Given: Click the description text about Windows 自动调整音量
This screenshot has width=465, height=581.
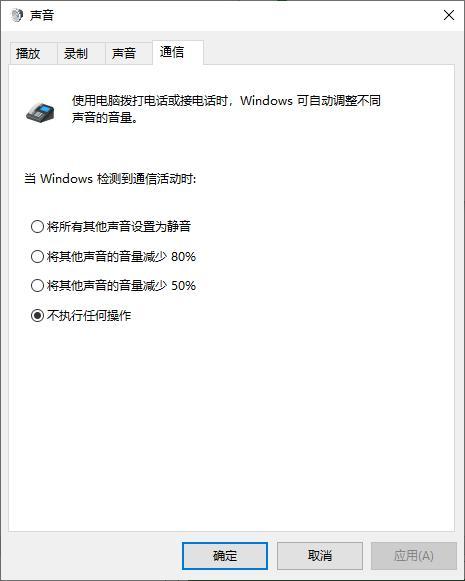Looking at the screenshot, I should click(x=226, y=109).
